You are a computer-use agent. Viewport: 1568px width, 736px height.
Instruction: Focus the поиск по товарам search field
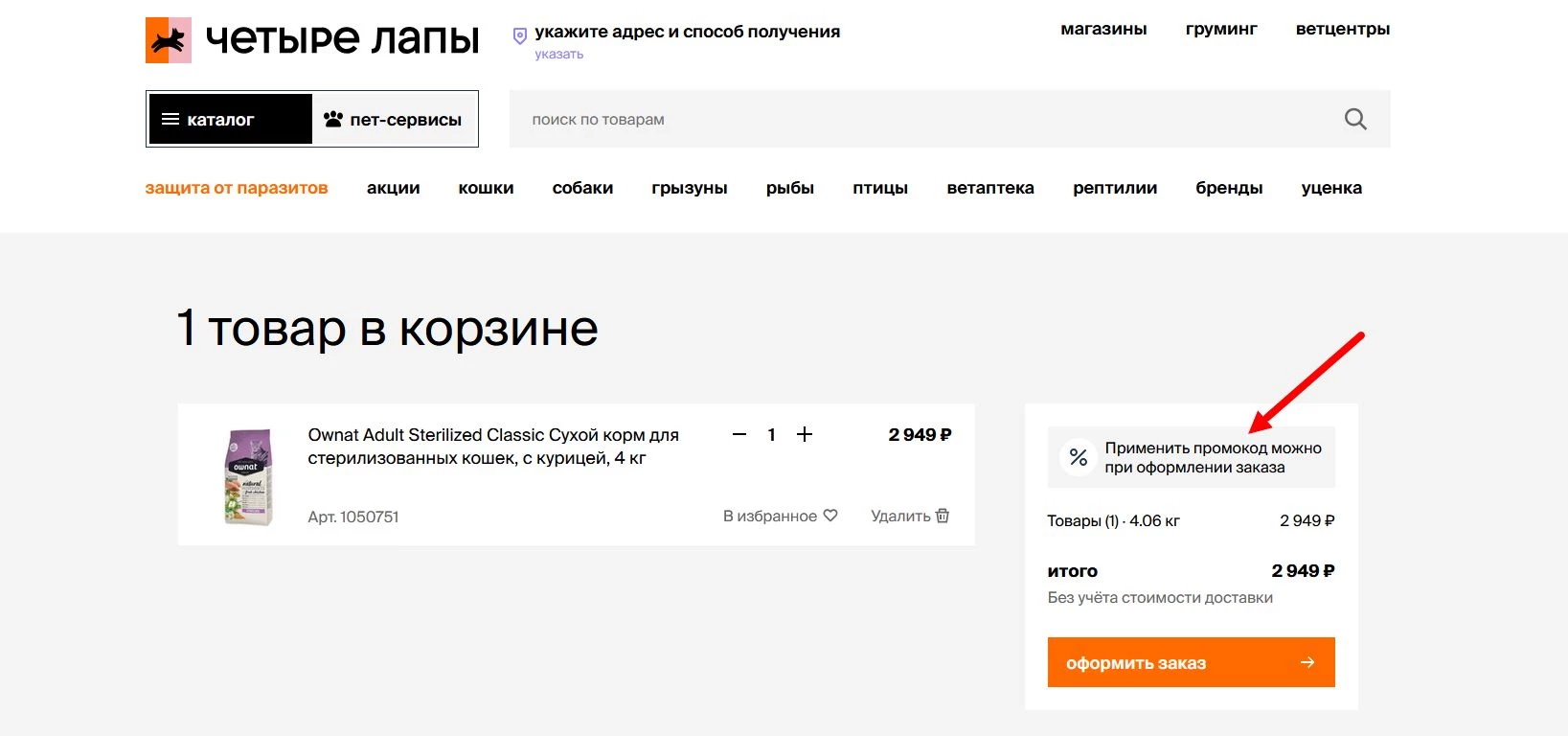click(x=920, y=119)
